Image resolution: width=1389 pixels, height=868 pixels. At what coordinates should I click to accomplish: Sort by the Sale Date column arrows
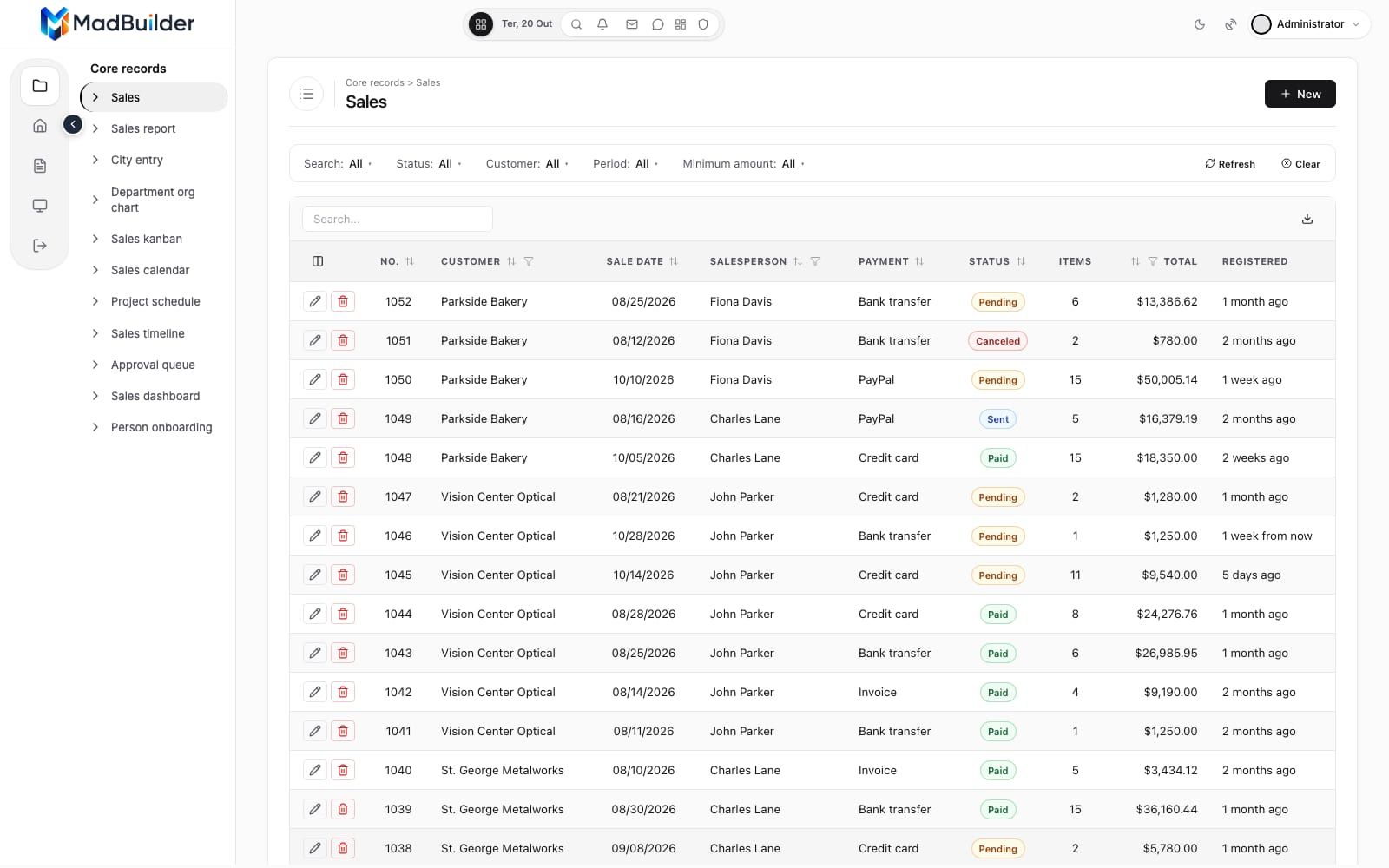674,261
